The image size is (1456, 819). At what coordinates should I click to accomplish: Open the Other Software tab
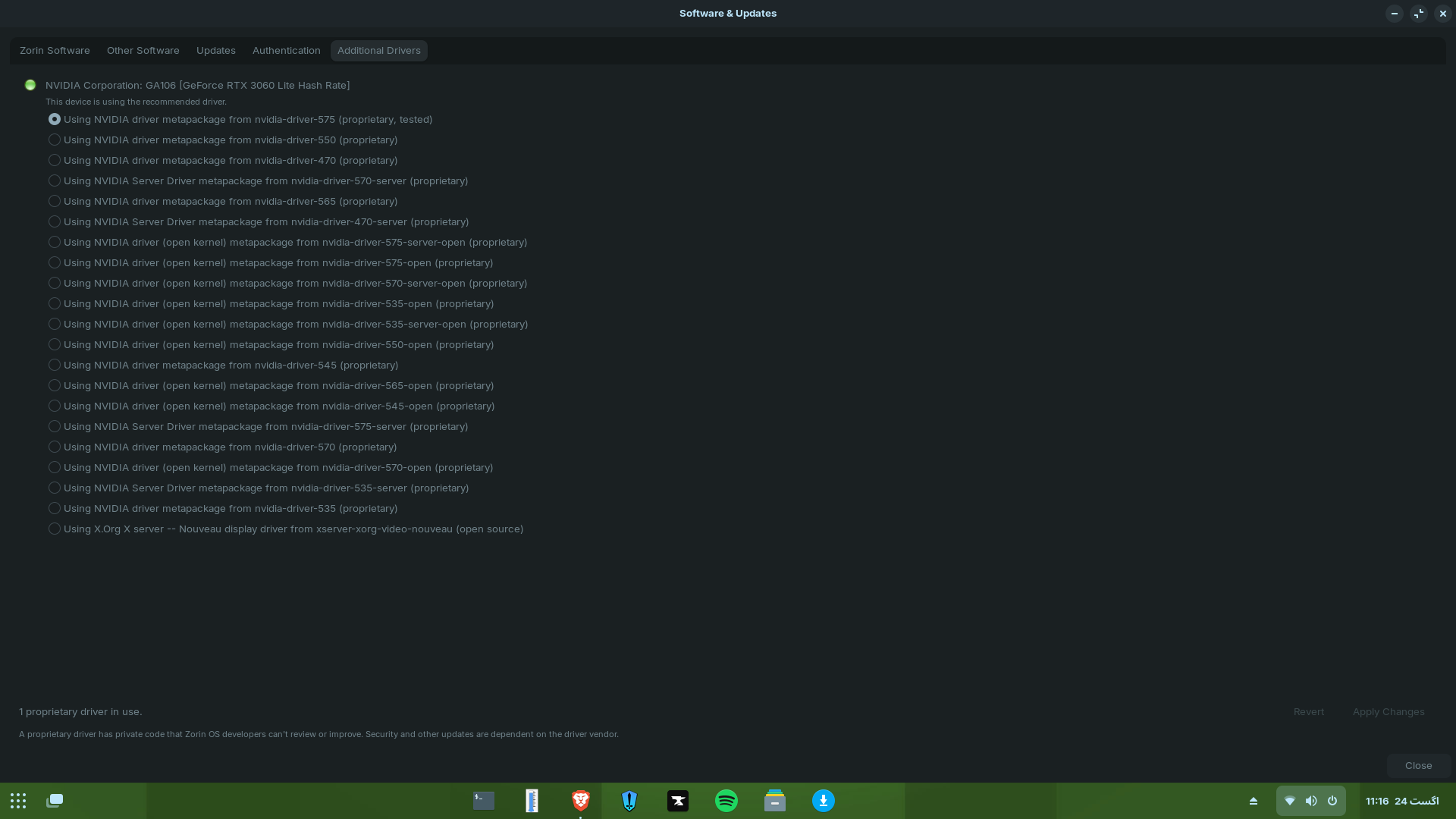pyautogui.click(x=143, y=51)
